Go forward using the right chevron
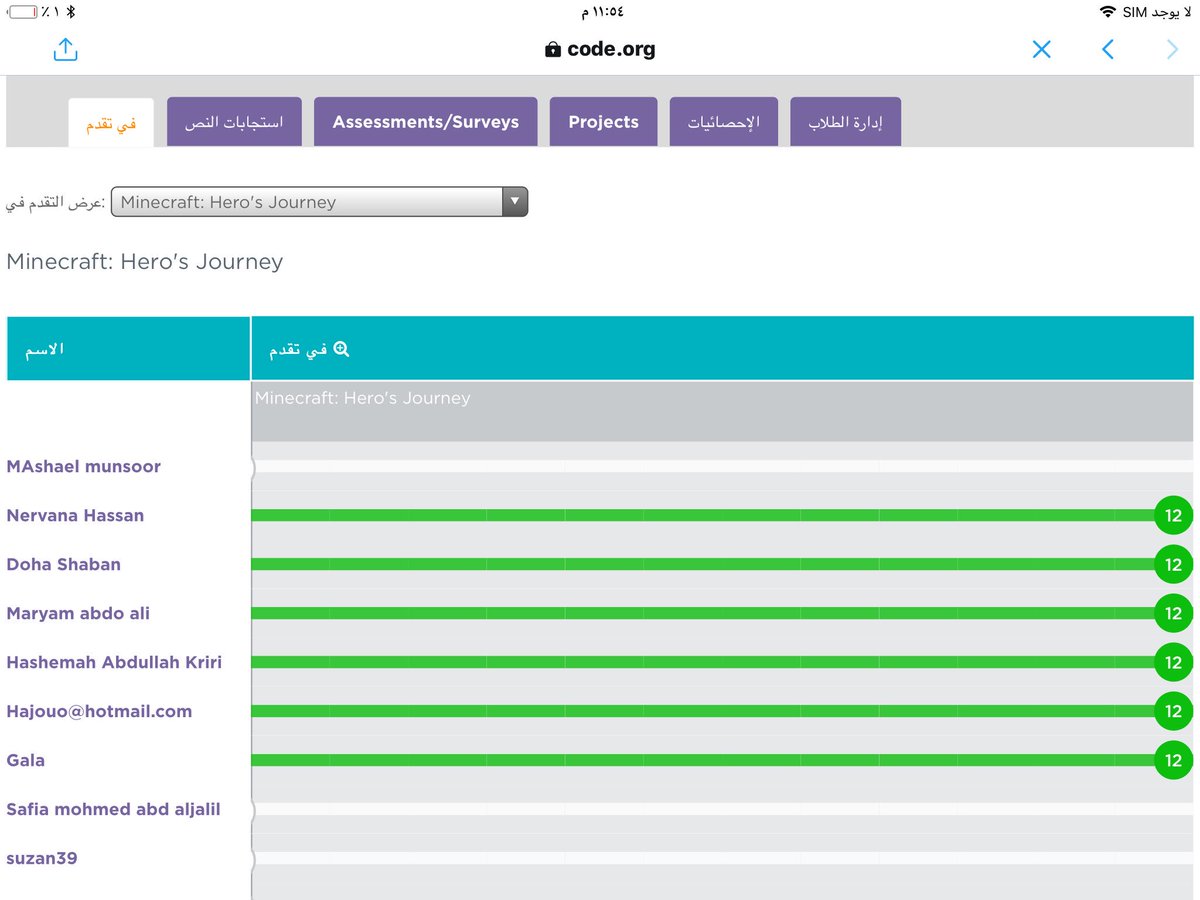The image size is (1200, 900). tap(1173, 49)
